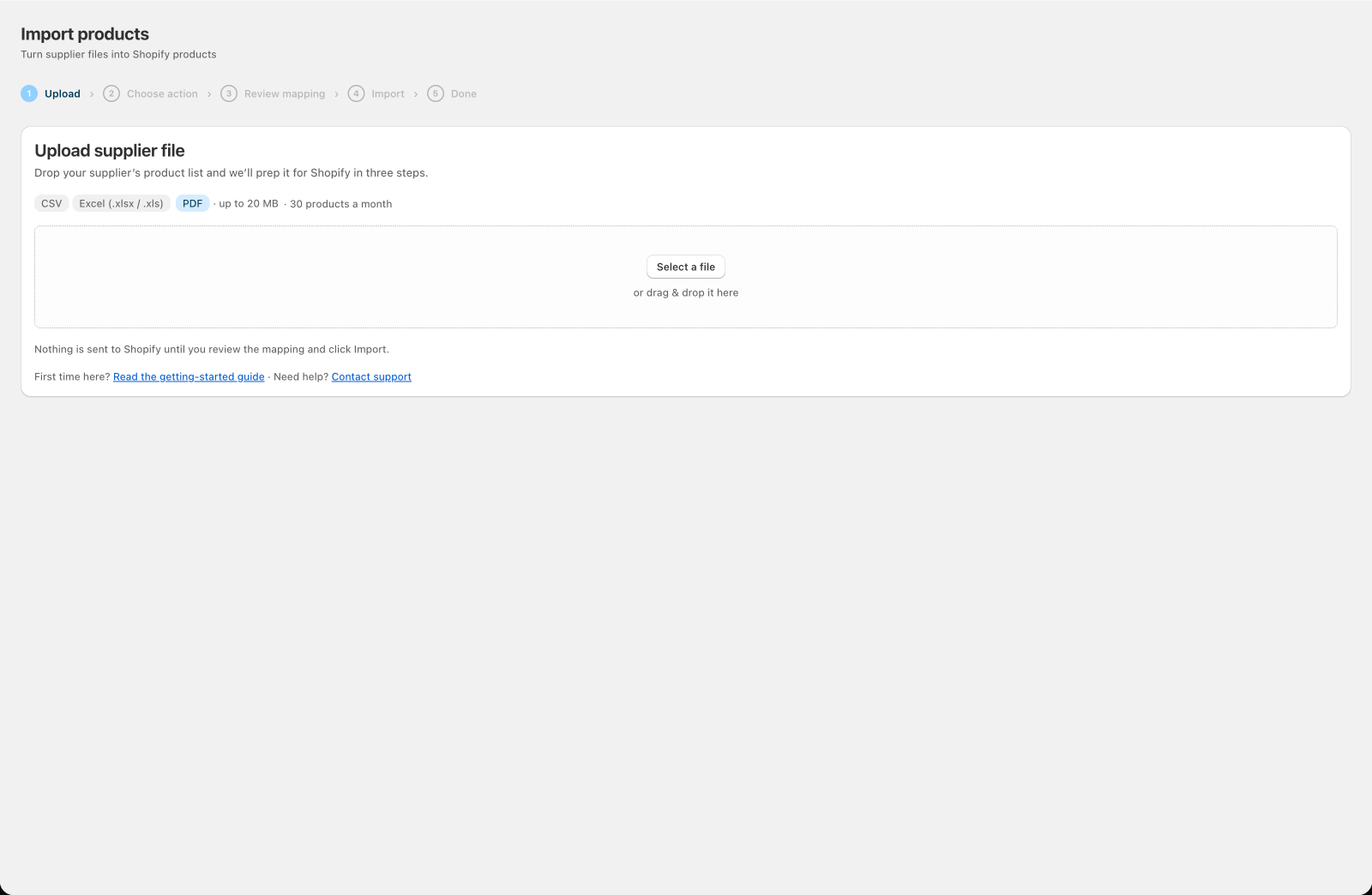Click the step 1 circle icon
Screen dimensions: 1372x895
point(29,93)
